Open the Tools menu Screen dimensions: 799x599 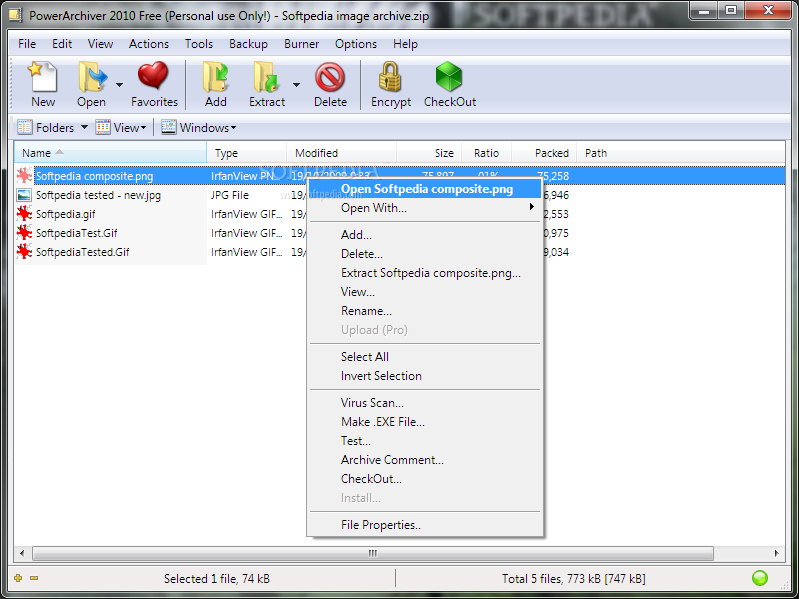pos(199,44)
